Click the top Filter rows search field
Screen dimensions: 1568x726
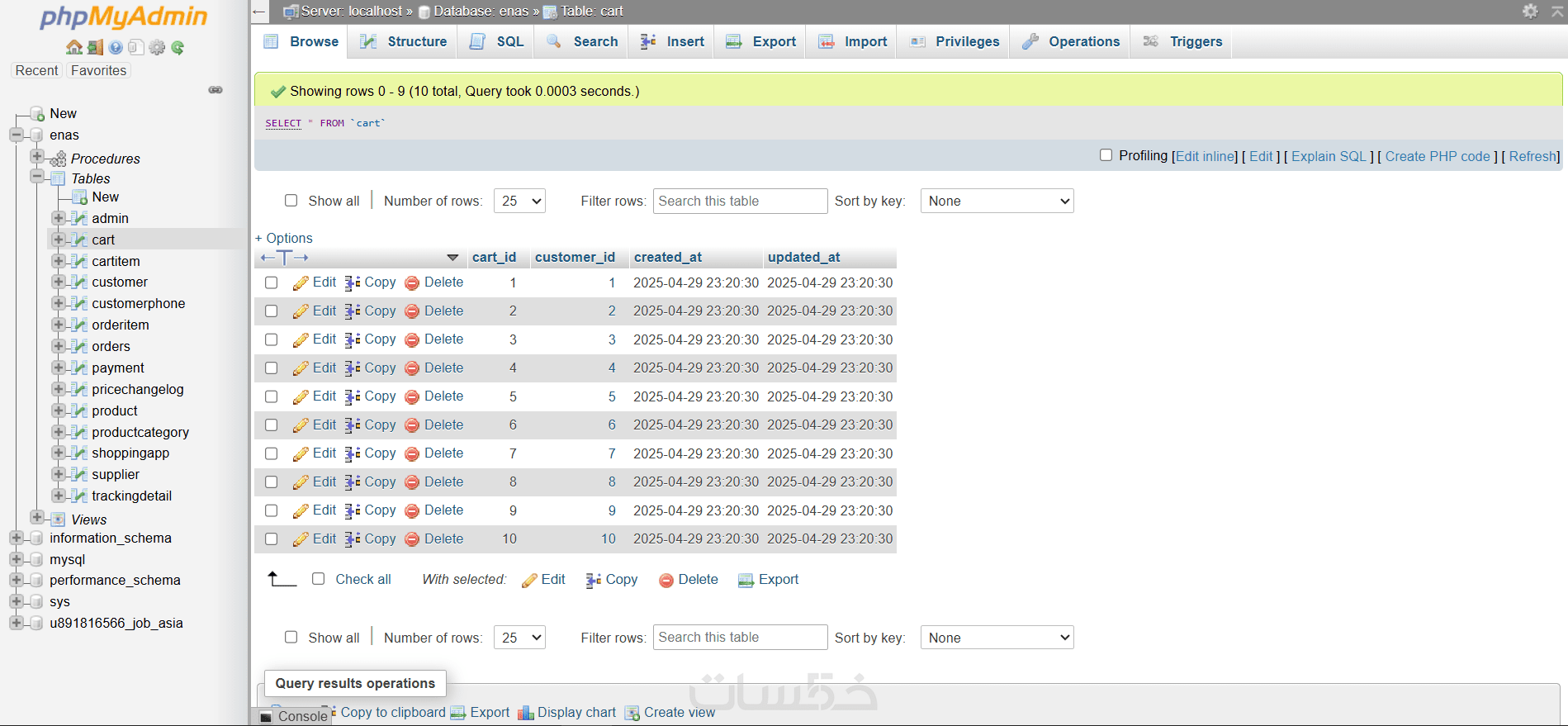click(x=740, y=201)
